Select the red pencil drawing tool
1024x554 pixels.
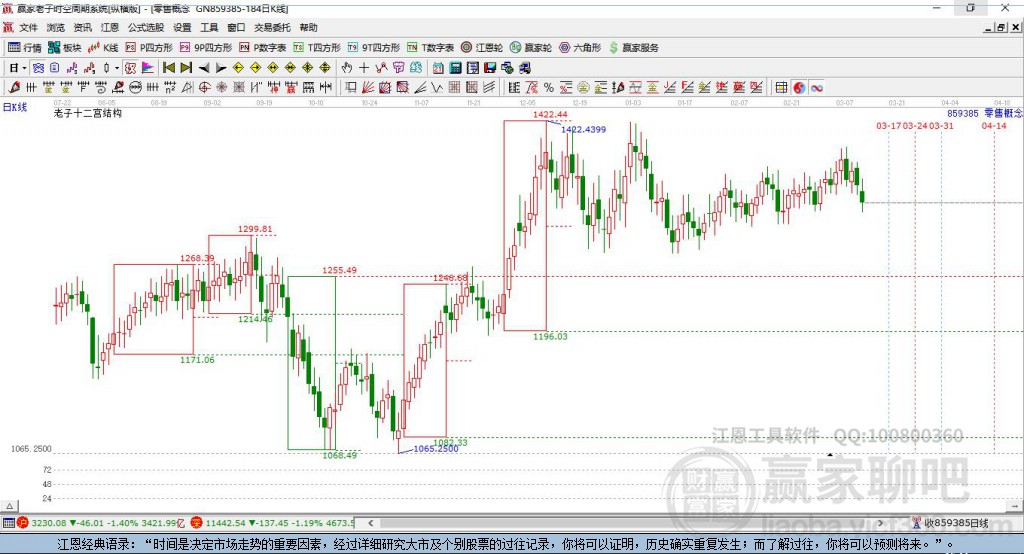coord(14,88)
